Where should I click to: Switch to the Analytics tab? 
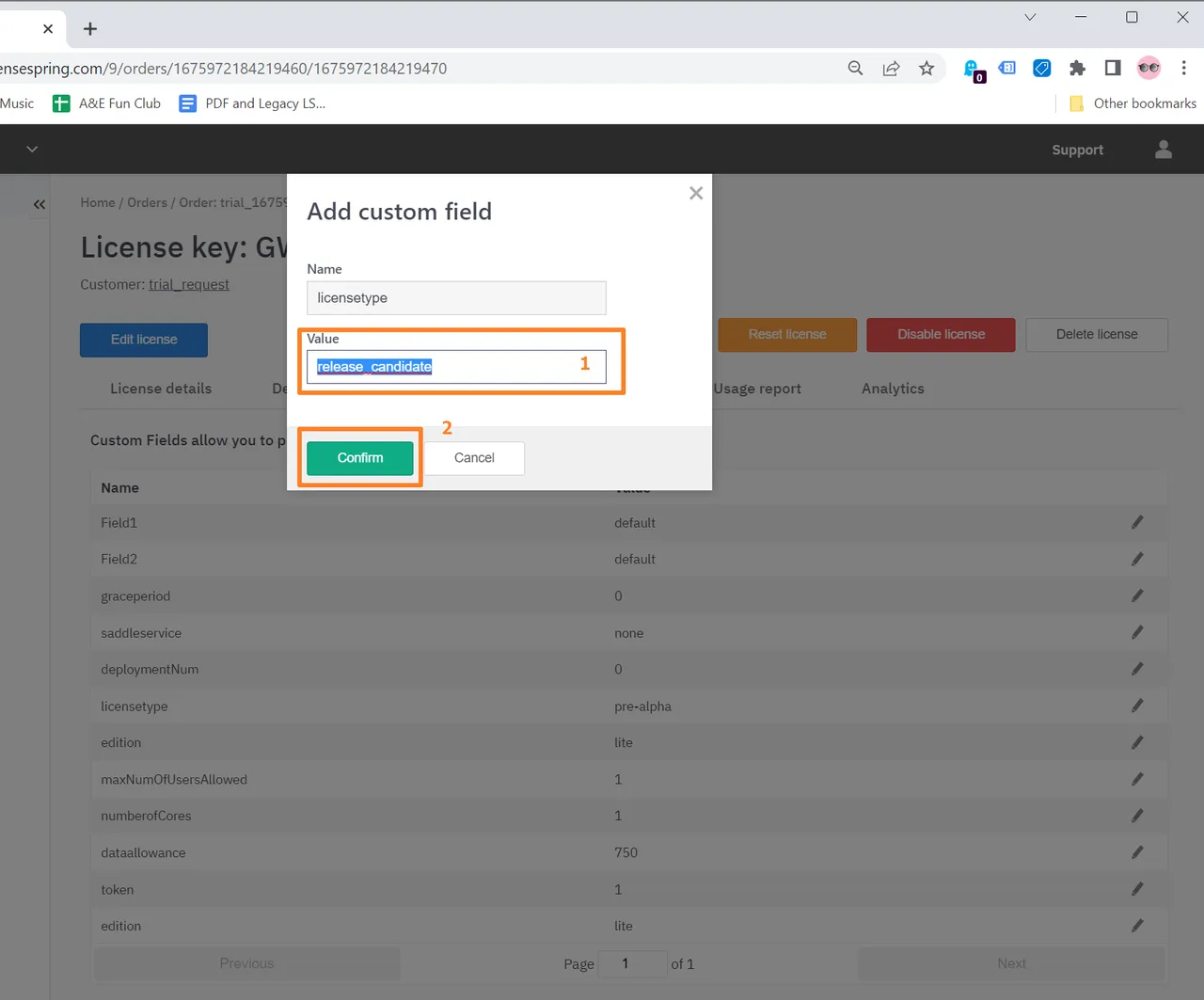(893, 389)
